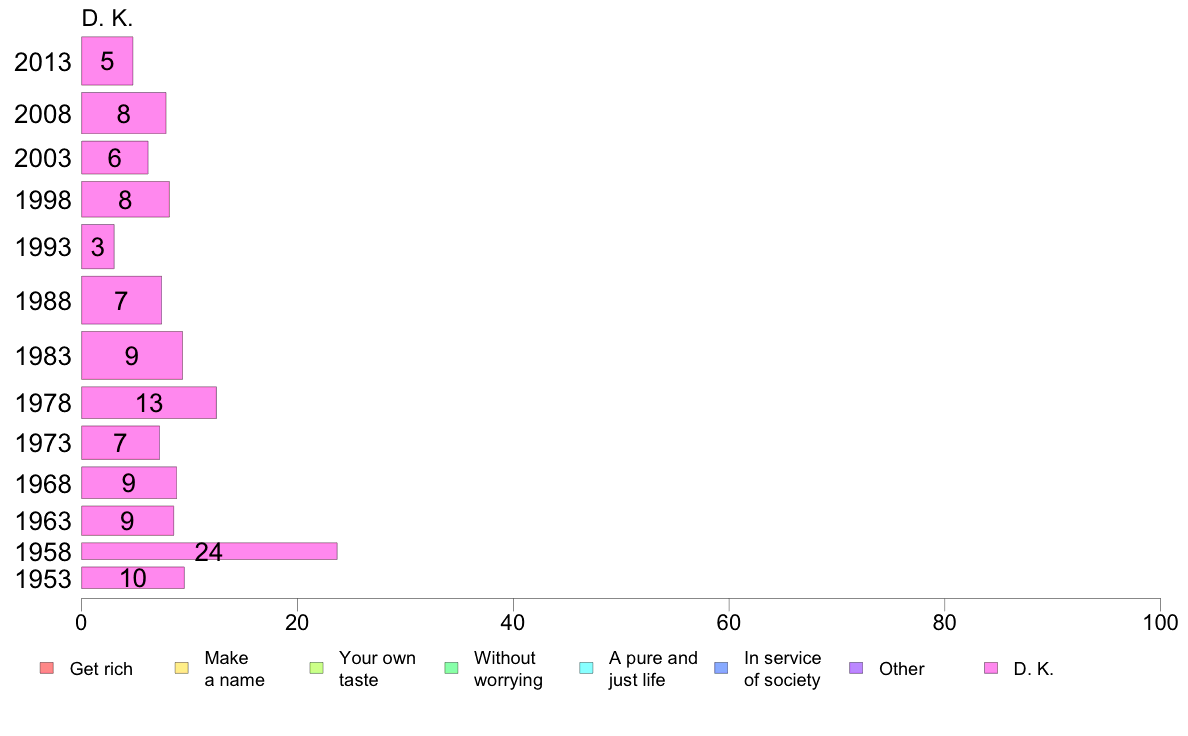Select the 1958 bar showing 24

pyautogui.click(x=209, y=551)
